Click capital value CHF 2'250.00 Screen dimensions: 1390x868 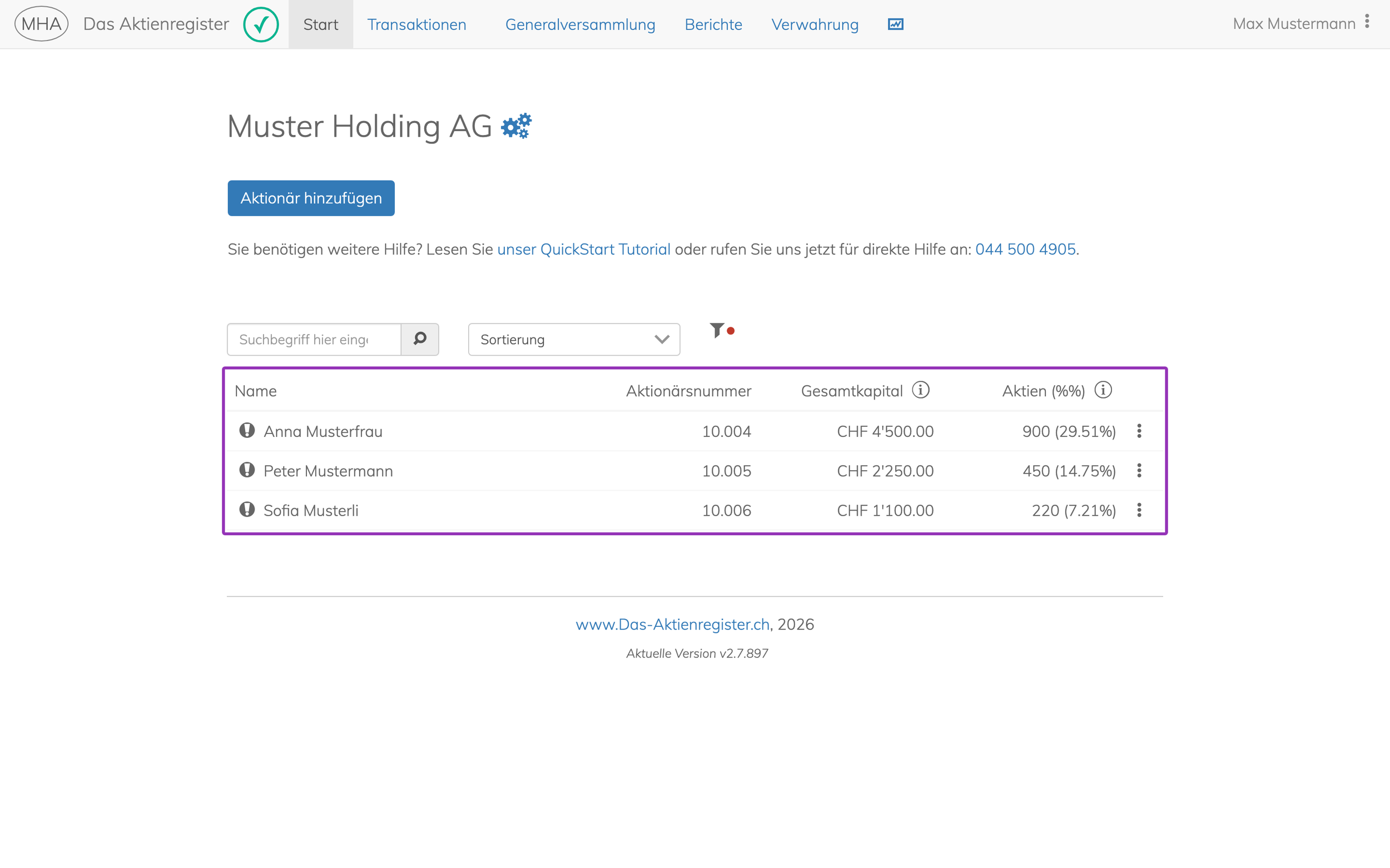(885, 471)
